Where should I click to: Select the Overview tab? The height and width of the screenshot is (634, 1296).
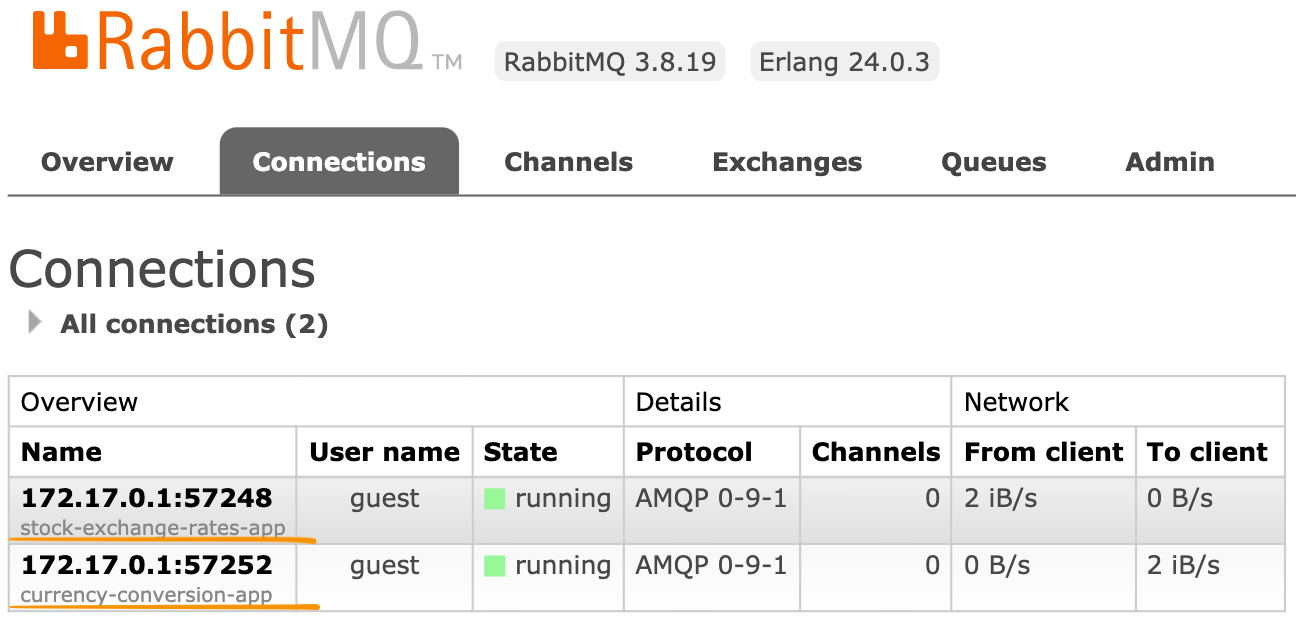click(x=106, y=161)
